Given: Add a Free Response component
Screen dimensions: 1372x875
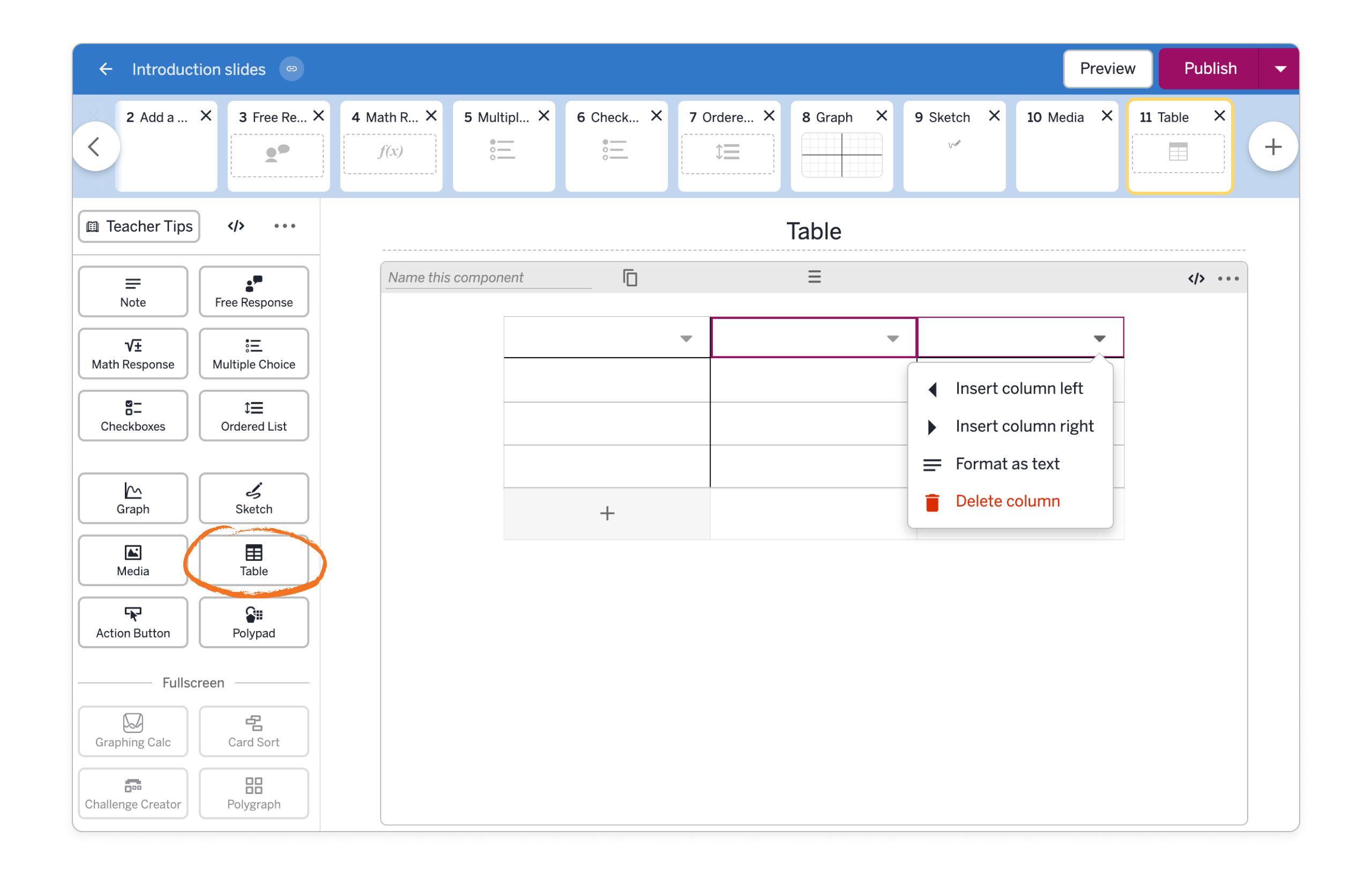Looking at the screenshot, I should click(253, 291).
